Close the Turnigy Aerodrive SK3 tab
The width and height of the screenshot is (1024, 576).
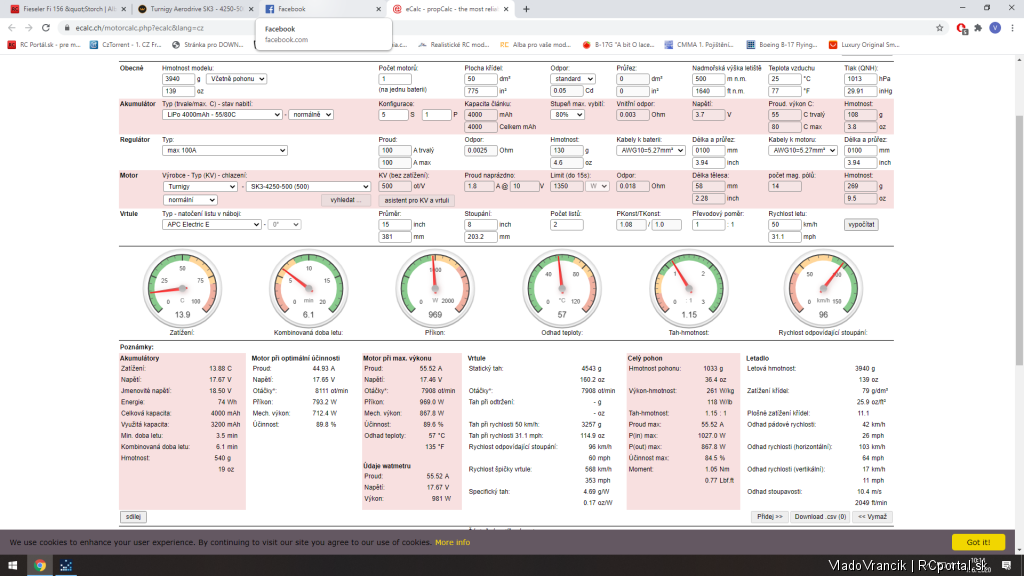tap(250, 9)
